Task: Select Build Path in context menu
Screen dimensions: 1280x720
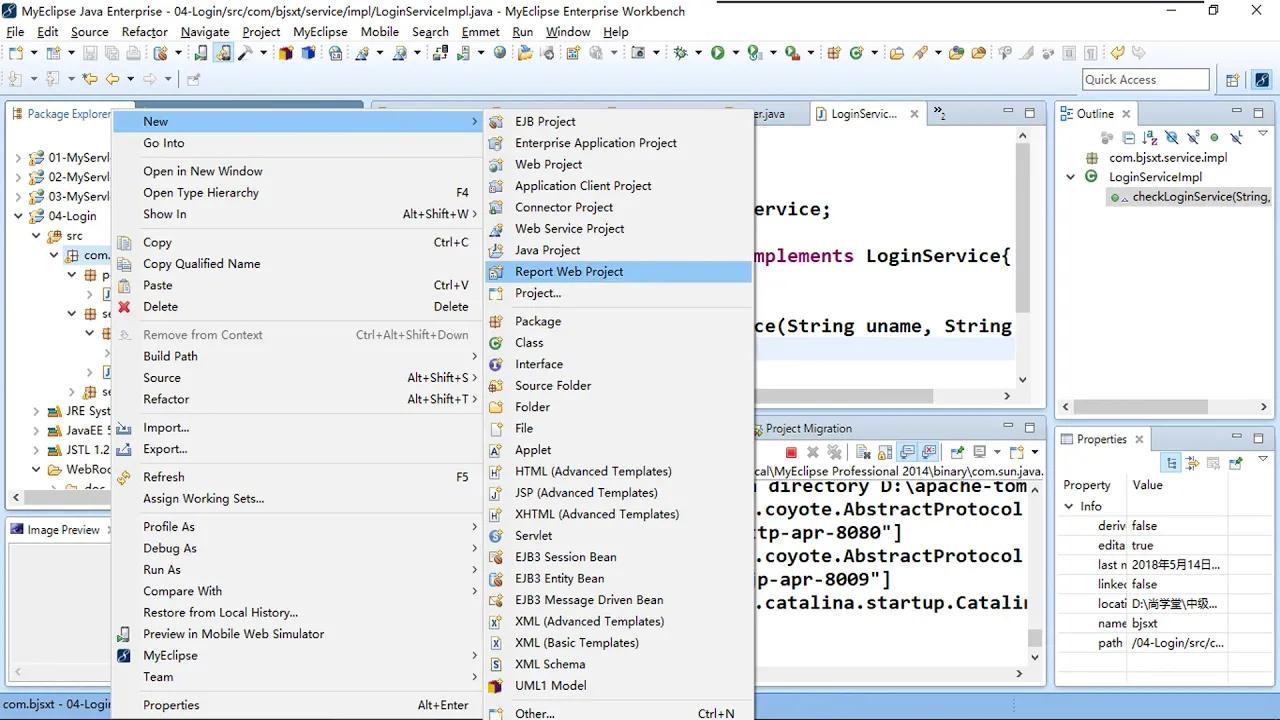Action: pyautogui.click(x=298, y=356)
